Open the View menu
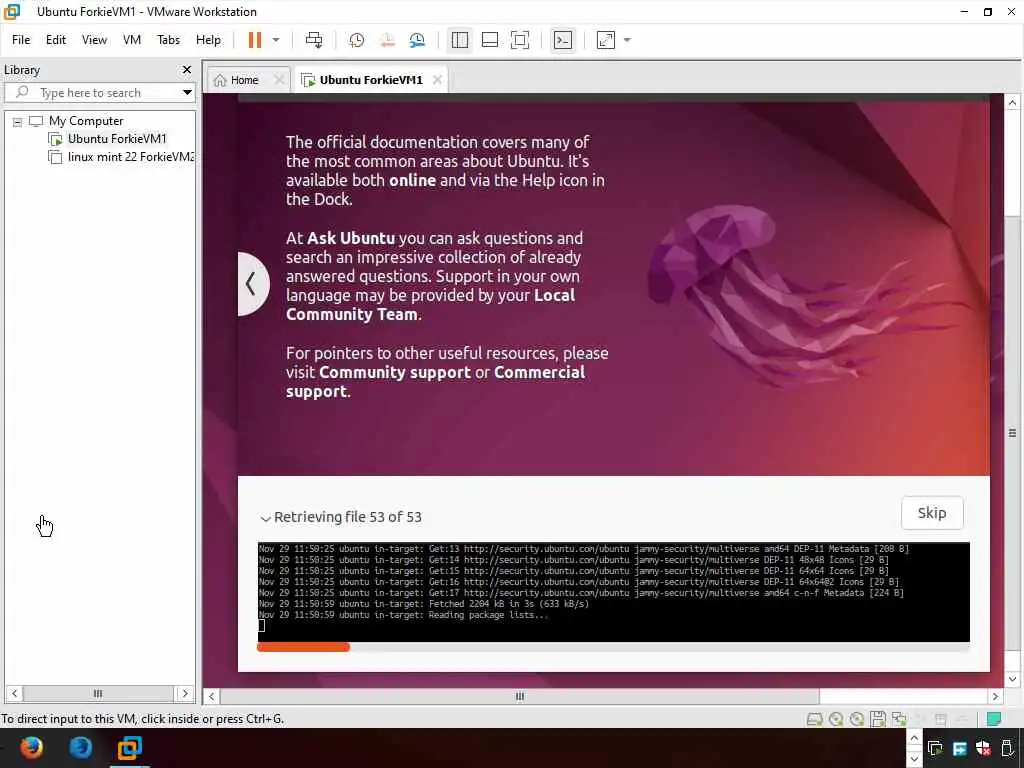The width and height of the screenshot is (1024, 768). (94, 40)
